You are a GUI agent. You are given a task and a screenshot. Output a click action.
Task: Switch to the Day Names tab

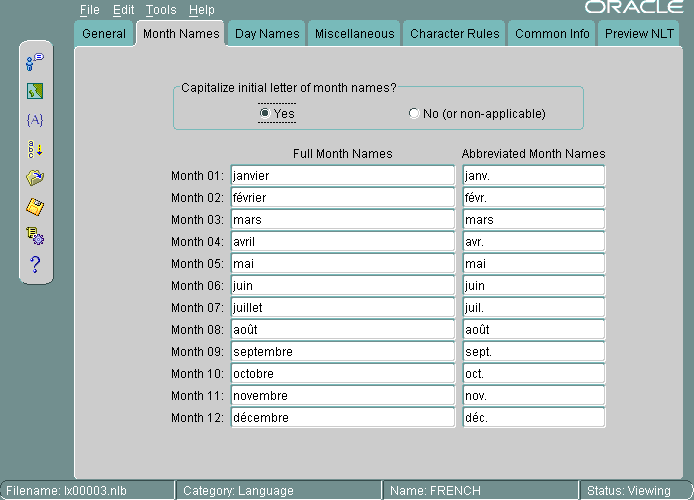tap(267, 34)
